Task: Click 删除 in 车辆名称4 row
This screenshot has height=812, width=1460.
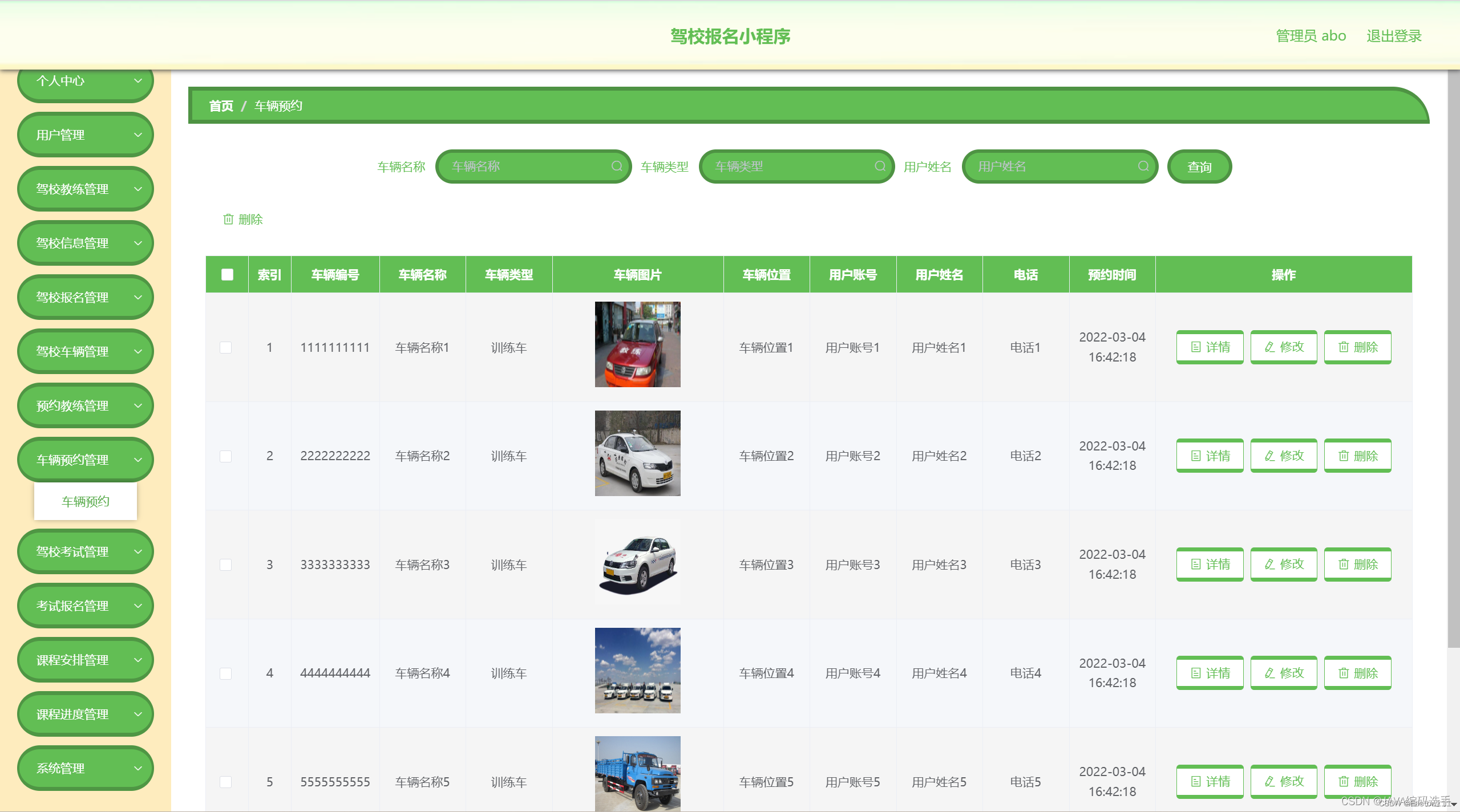Action: [x=1357, y=673]
